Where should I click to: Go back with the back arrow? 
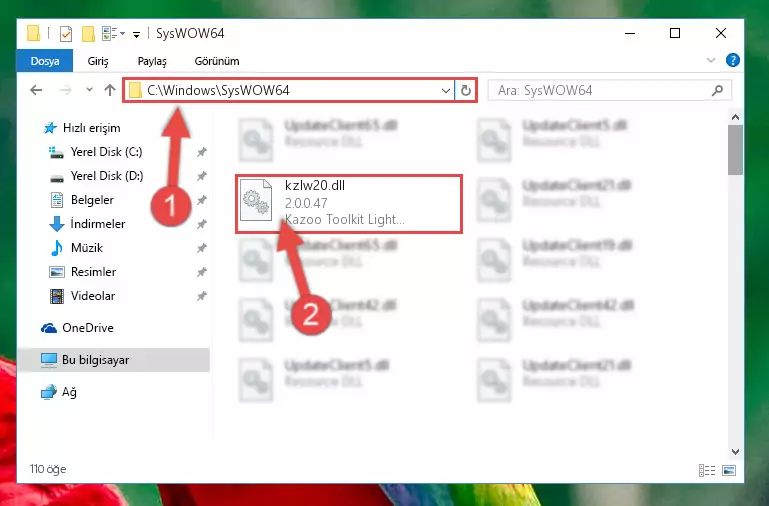[x=36, y=90]
